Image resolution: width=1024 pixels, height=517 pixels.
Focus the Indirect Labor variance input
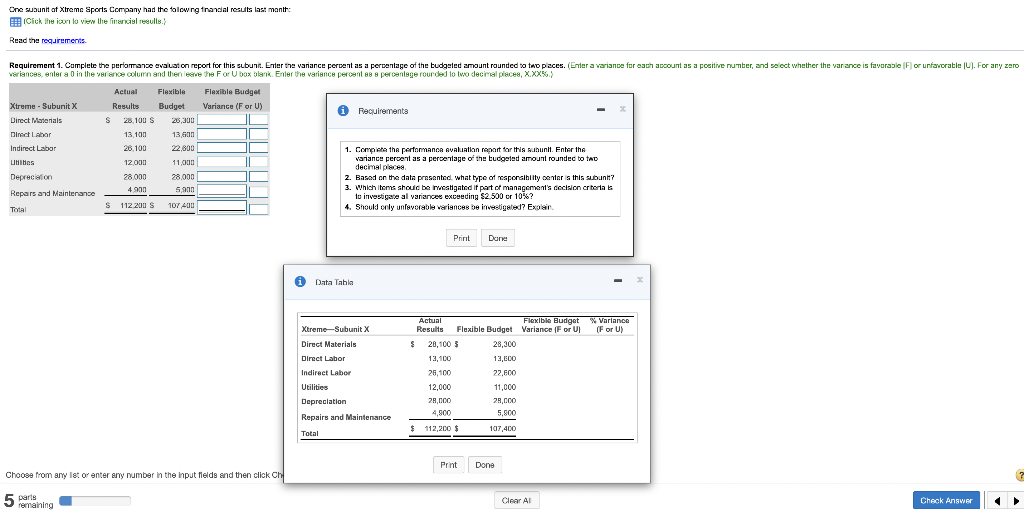pos(222,148)
